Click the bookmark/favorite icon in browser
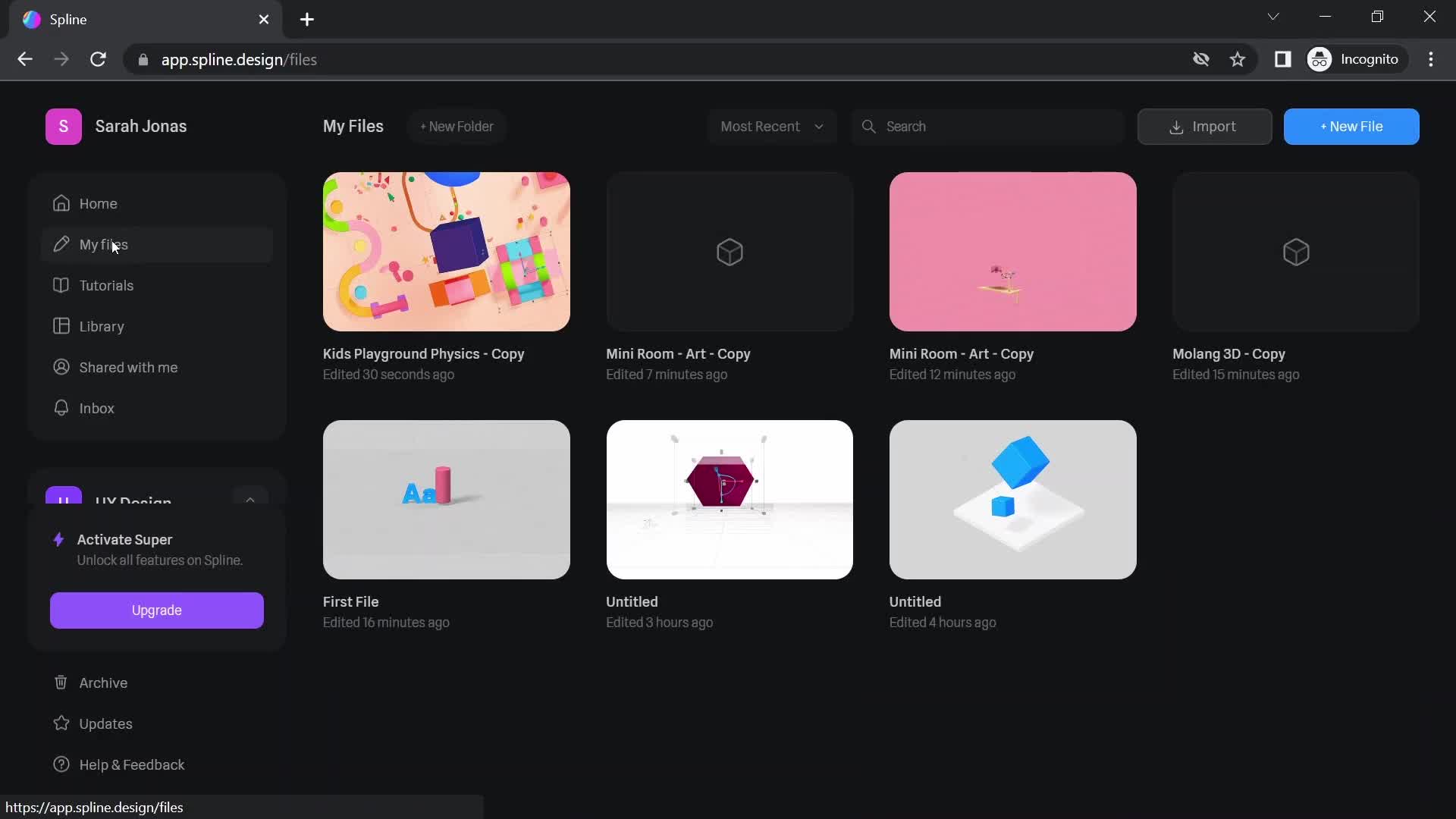The width and height of the screenshot is (1456, 819). coord(1239,60)
